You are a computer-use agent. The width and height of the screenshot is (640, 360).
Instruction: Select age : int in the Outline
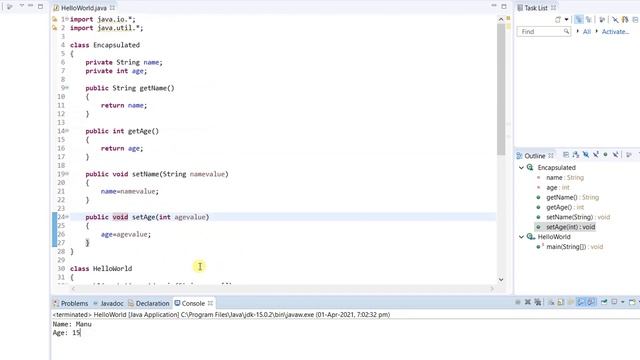(x=558, y=187)
